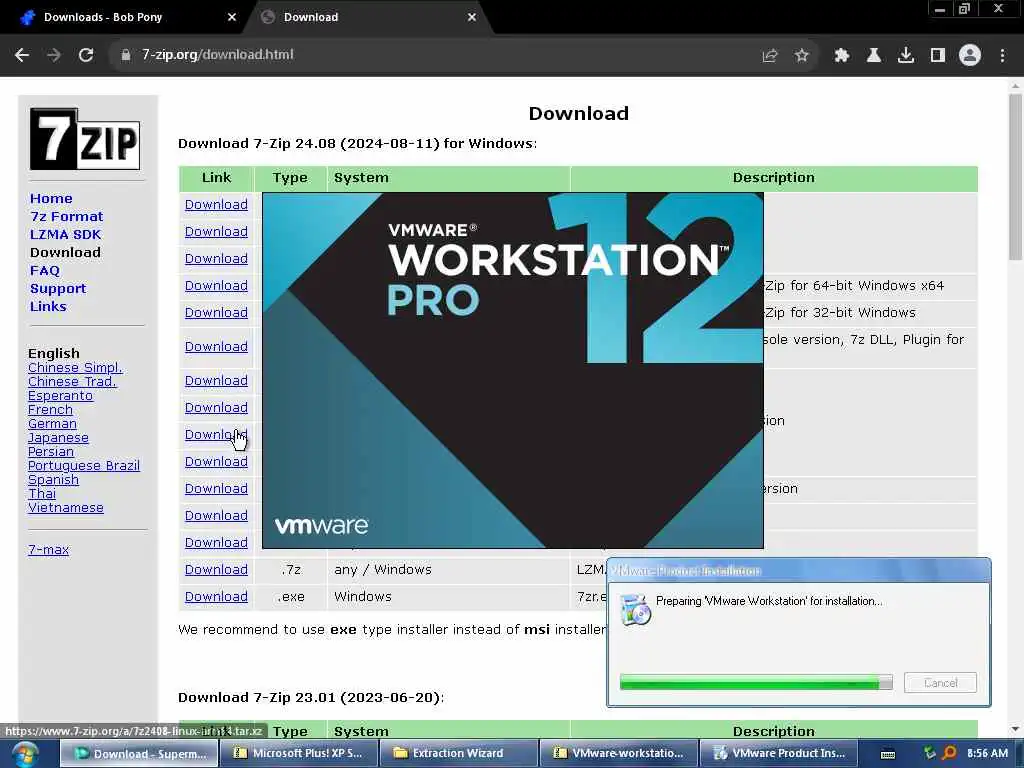The width and height of the screenshot is (1024, 768).
Task: Open the Home sidebar link
Action: point(51,199)
